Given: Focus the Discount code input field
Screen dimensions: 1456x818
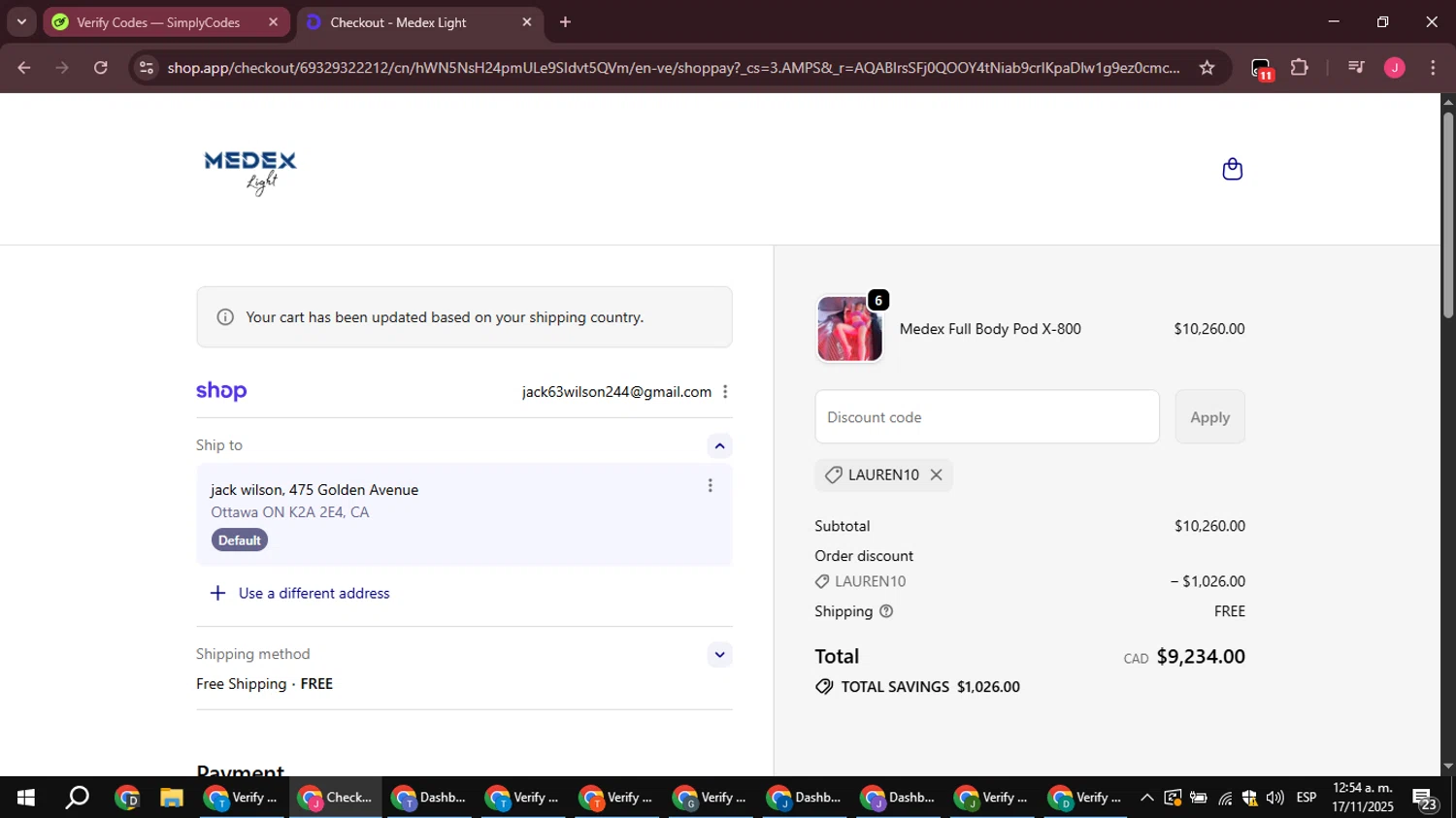Looking at the screenshot, I should (x=987, y=417).
